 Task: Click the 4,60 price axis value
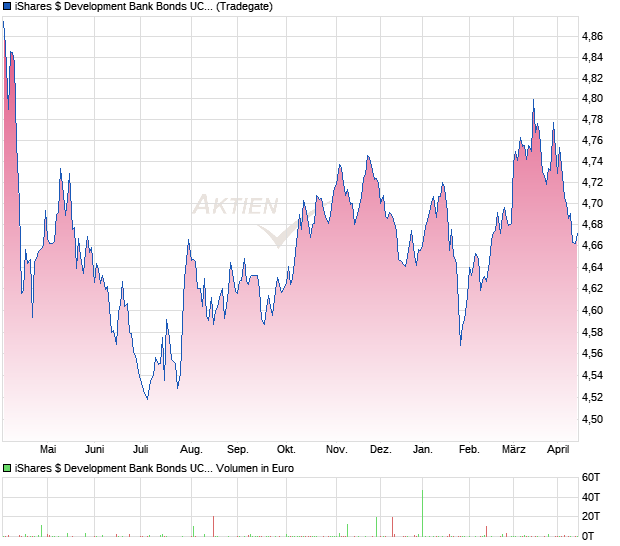[x=592, y=311]
